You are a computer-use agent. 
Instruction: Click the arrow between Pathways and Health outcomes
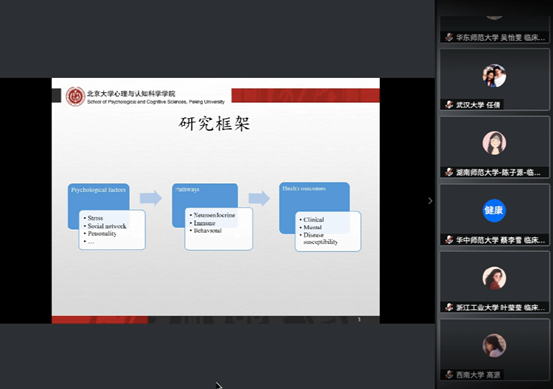259,198
